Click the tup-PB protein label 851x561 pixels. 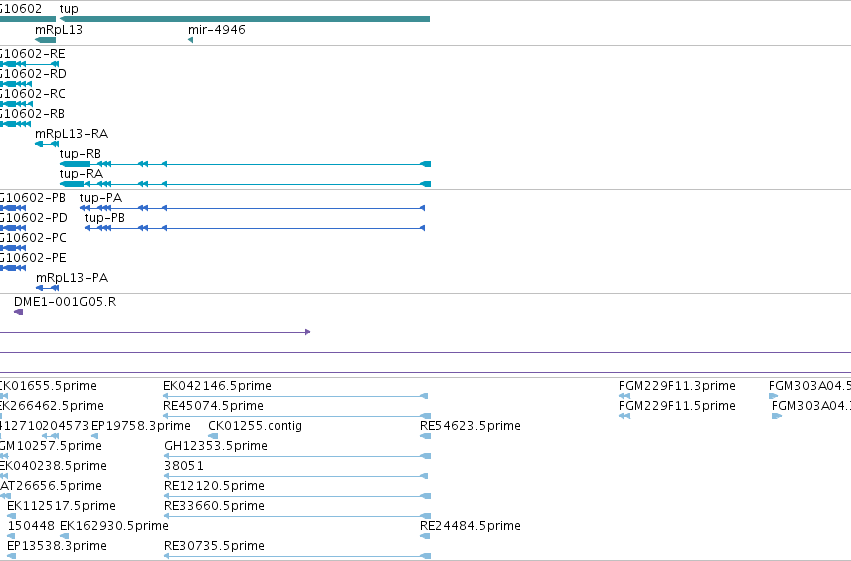[105, 218]
